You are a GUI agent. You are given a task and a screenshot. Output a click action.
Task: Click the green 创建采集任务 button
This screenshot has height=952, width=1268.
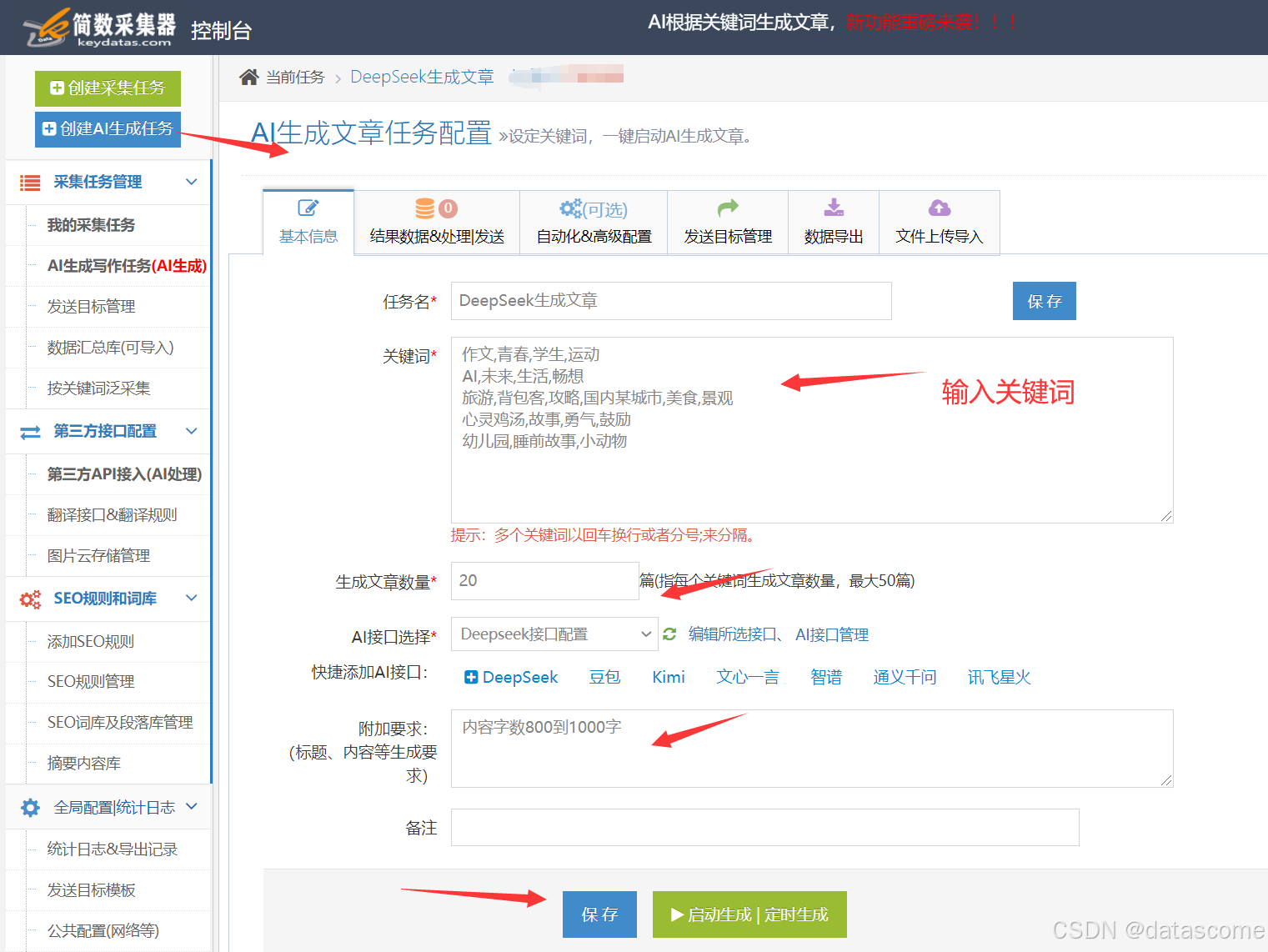pos(108,88)
